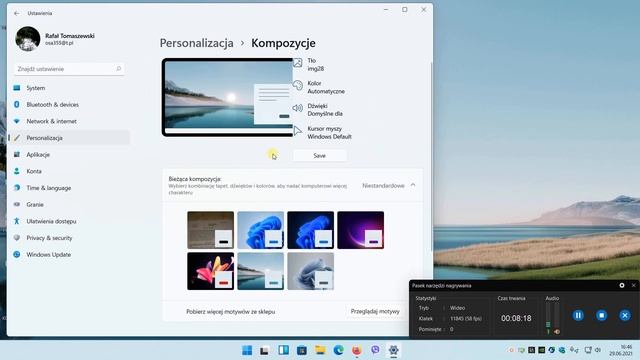Click the orange speaker audio indicator
640x360 pixels.
(x=557, y=332)
